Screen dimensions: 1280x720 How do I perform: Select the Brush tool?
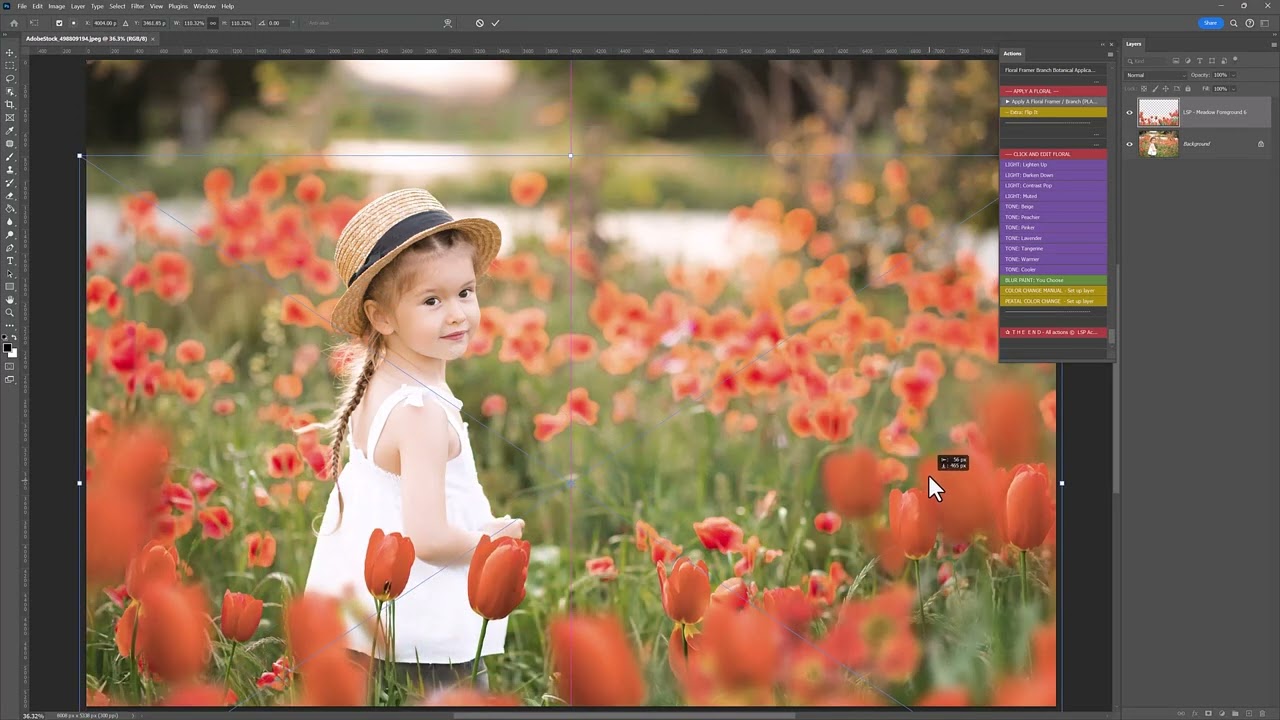pyautogui.click(x=10, y=156)
